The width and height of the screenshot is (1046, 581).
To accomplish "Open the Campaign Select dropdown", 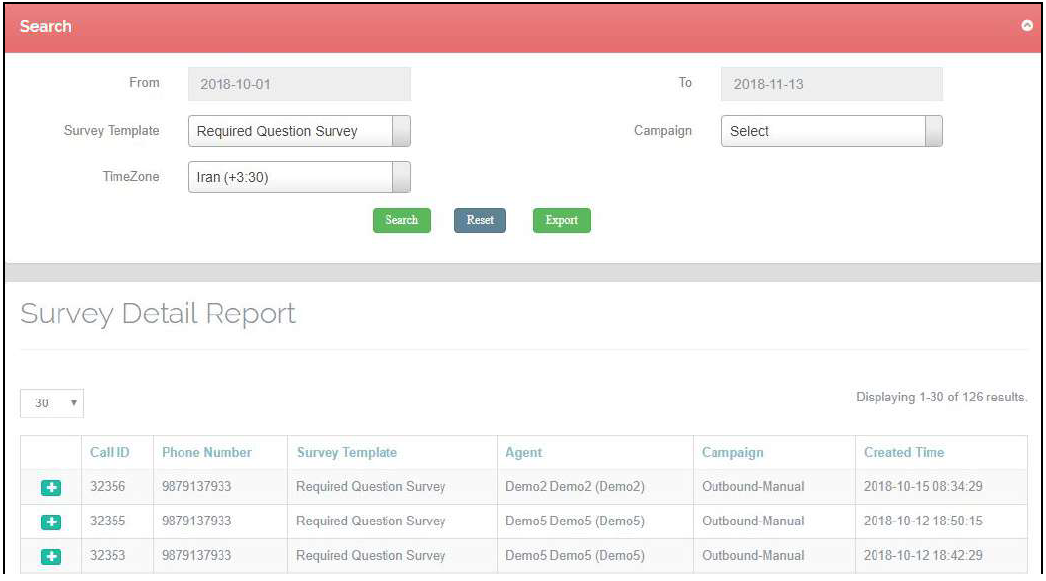I will [x=831, y=131].
